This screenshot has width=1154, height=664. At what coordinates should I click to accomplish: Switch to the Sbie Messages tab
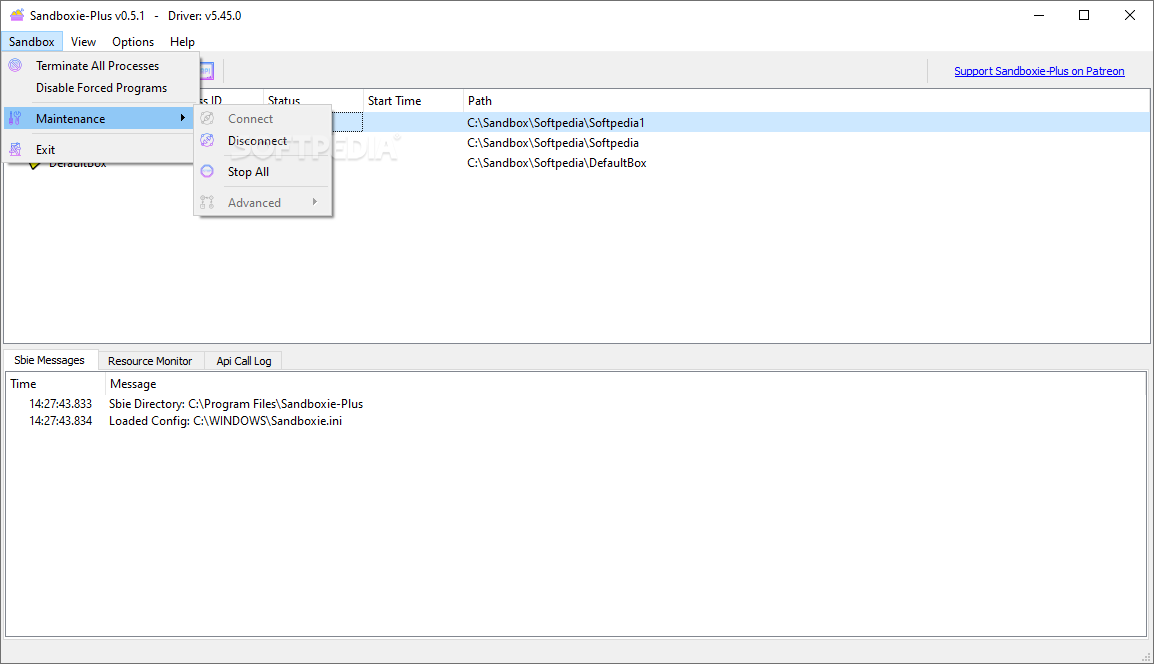[50, 360]
